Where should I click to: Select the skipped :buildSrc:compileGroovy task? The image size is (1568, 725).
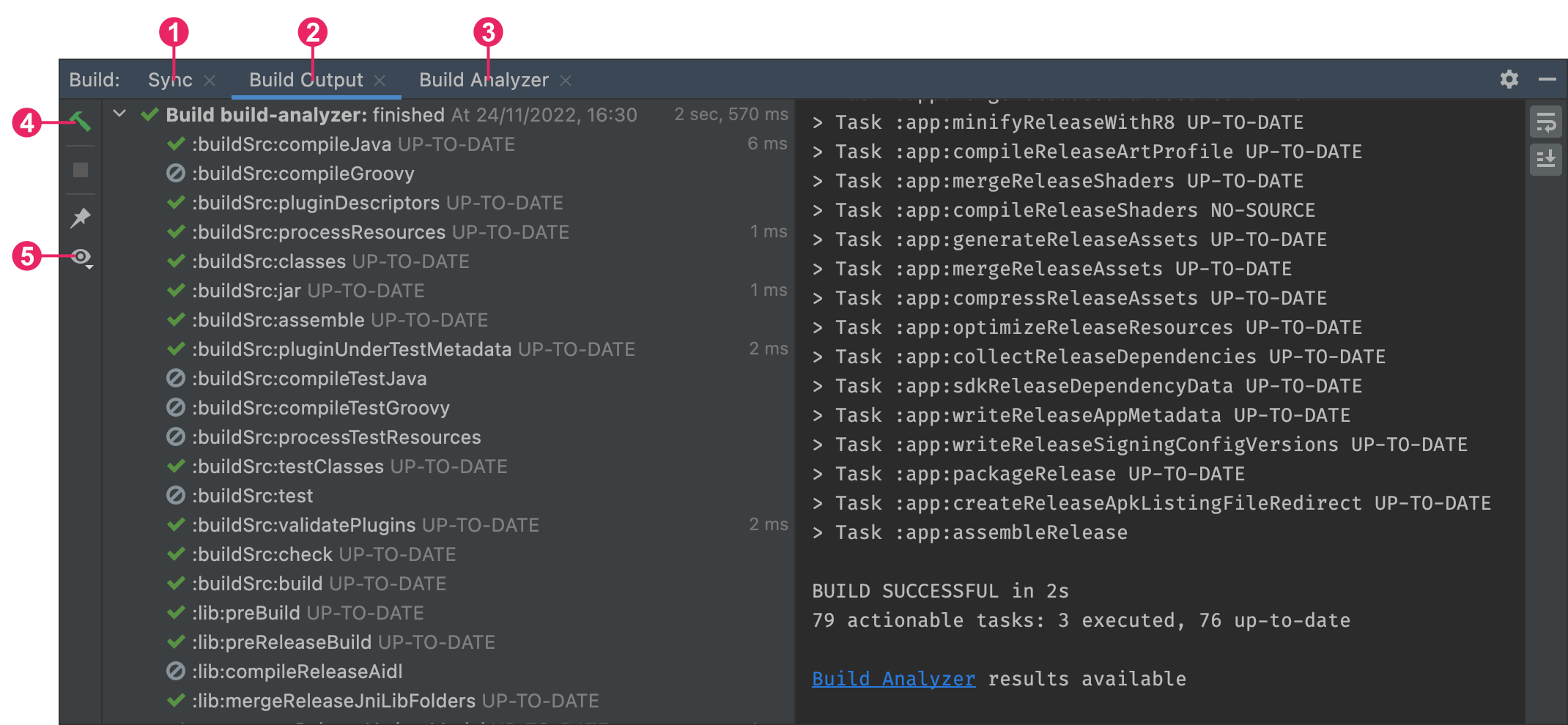303,174
